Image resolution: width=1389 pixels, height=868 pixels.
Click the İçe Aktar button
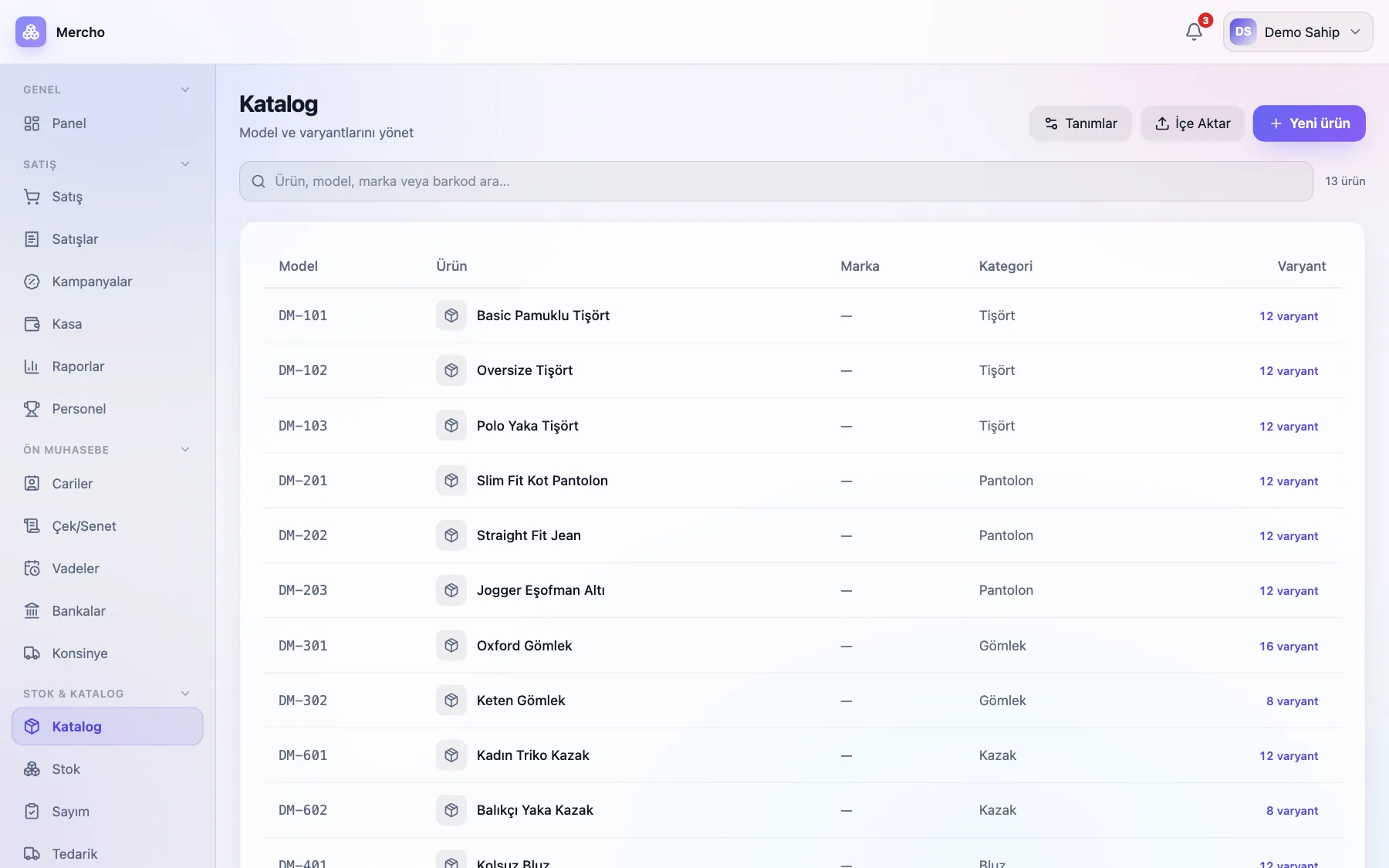pos(1192,123)
